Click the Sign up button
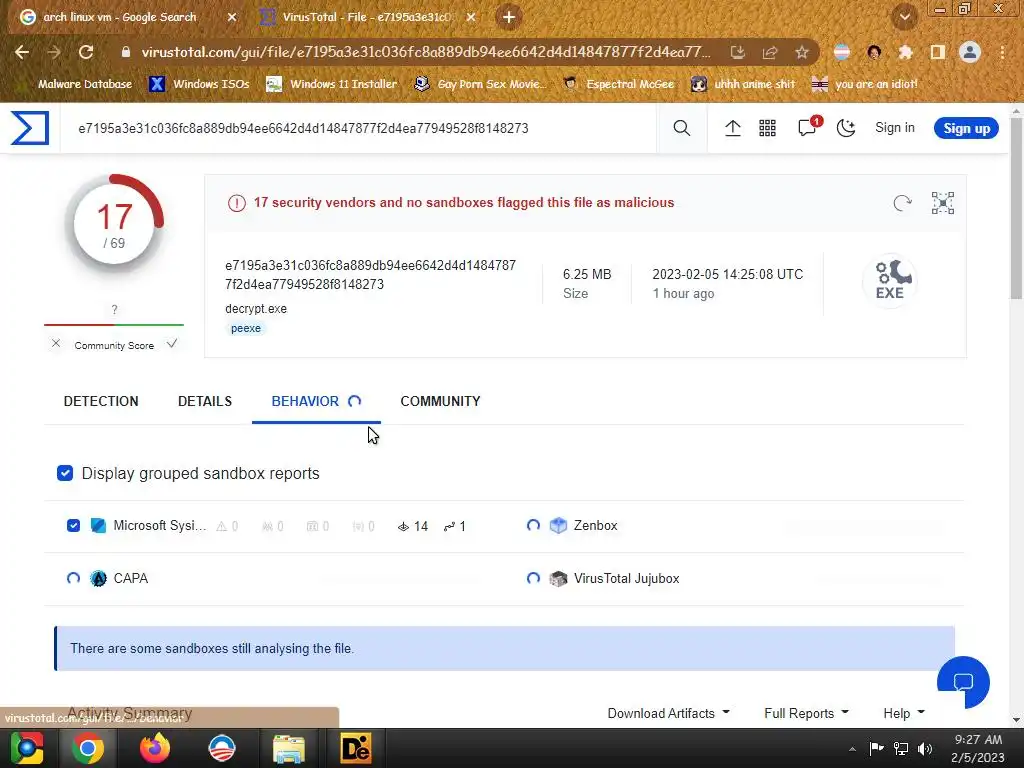Screen dimensions: 1024x768 (x=967, y=128)
